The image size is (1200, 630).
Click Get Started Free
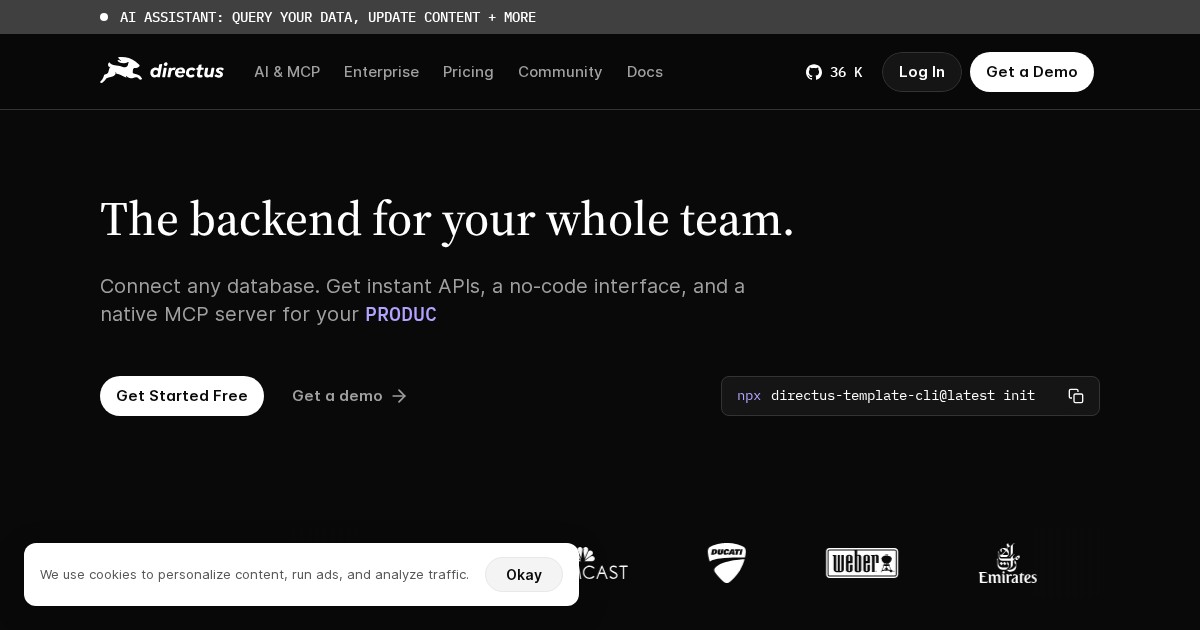coord(182,396)
